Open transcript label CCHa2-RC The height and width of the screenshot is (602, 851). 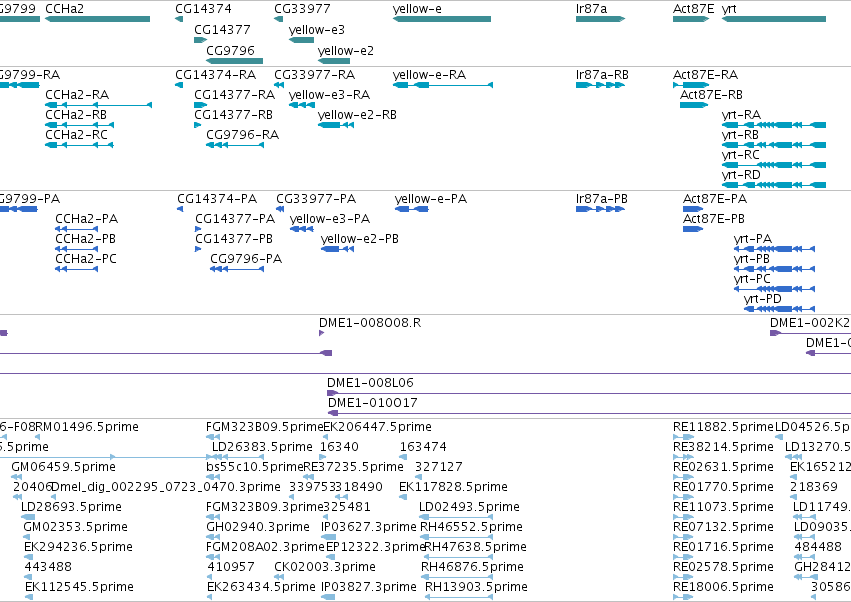coord(77,135)
